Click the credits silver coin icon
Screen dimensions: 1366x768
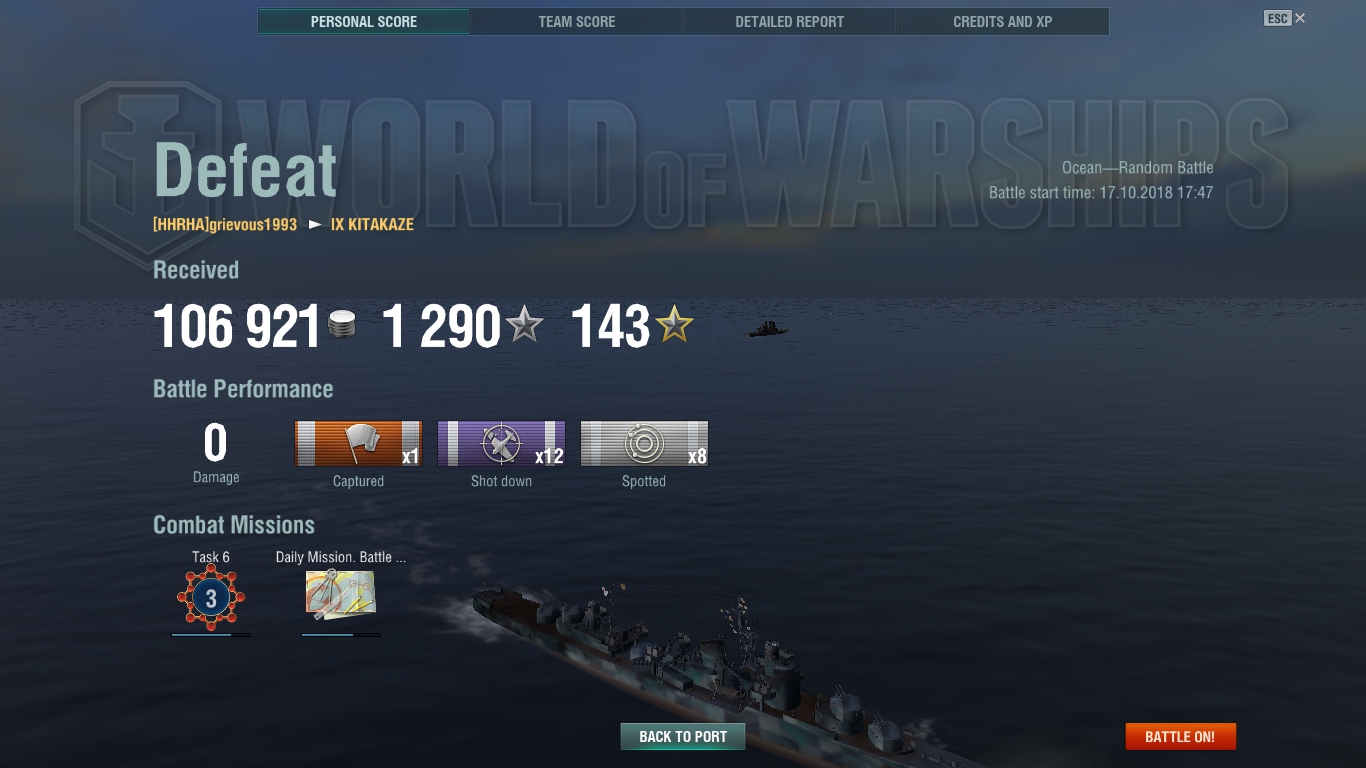342,326
